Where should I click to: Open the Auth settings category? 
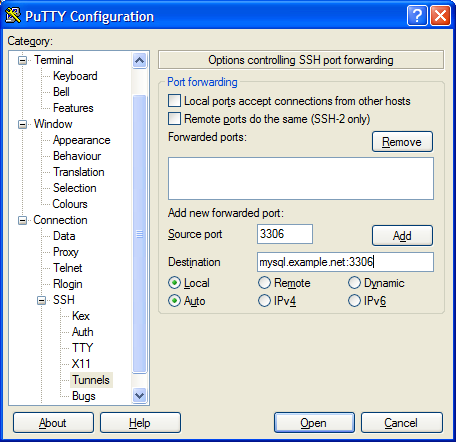(83, 332)
